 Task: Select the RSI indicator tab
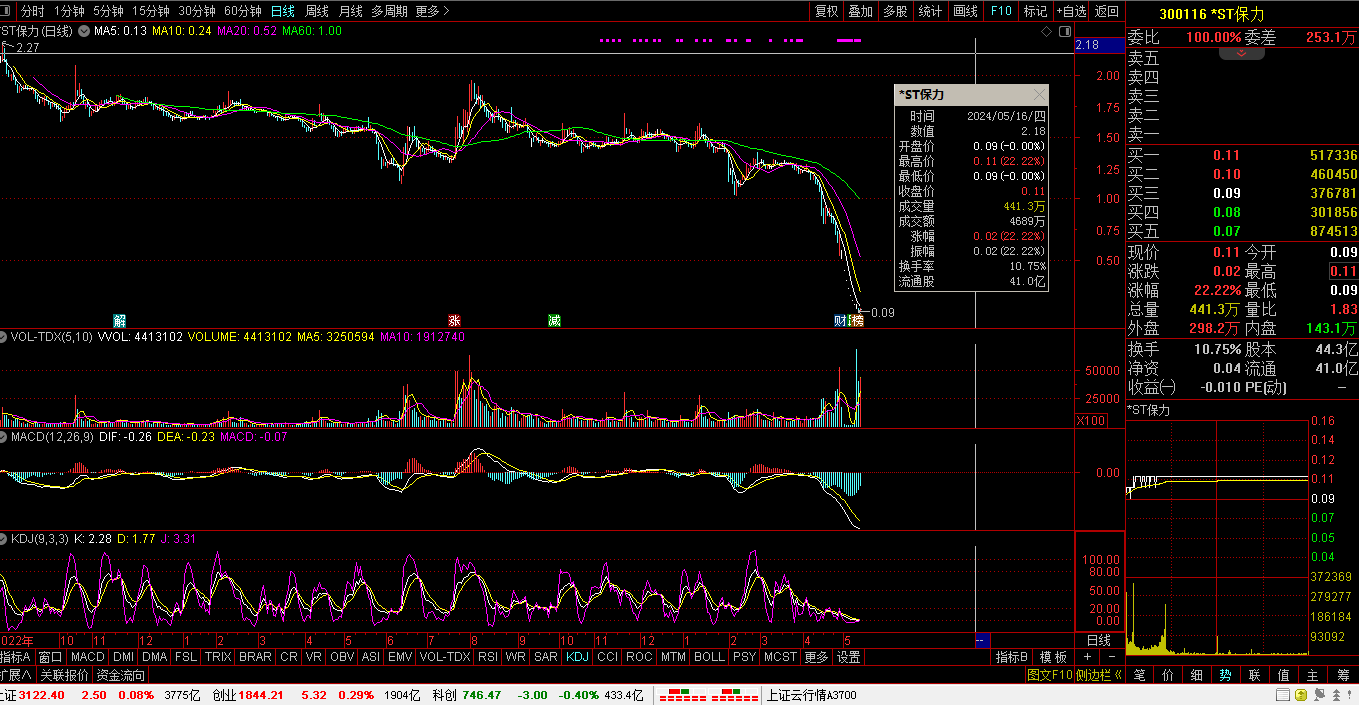pos(488,657)
